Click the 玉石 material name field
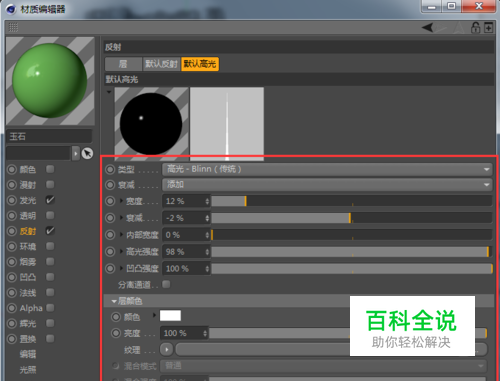 49,136
